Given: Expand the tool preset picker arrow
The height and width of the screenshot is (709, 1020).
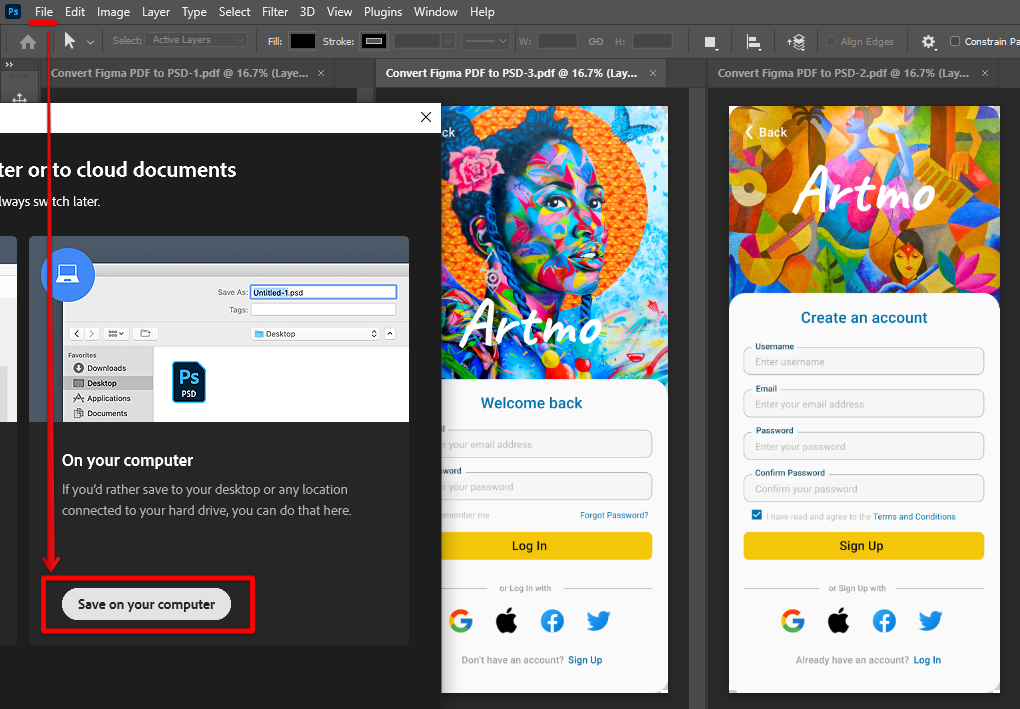Looking at the screenshot, I should click(91, 42).
